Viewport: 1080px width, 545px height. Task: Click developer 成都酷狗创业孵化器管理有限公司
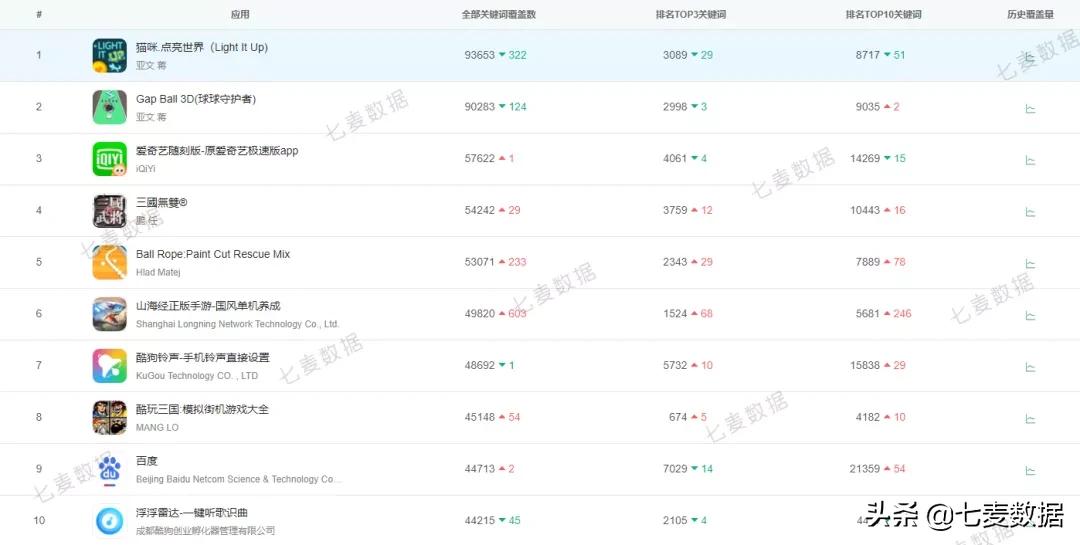(205, 531)
